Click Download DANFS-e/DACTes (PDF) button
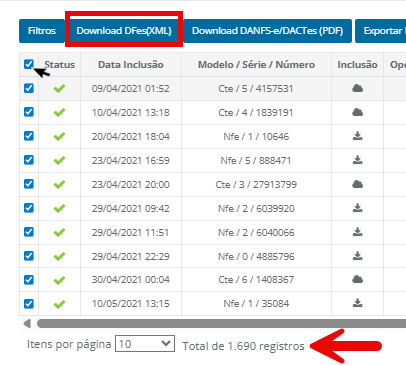 coord(267,31)
